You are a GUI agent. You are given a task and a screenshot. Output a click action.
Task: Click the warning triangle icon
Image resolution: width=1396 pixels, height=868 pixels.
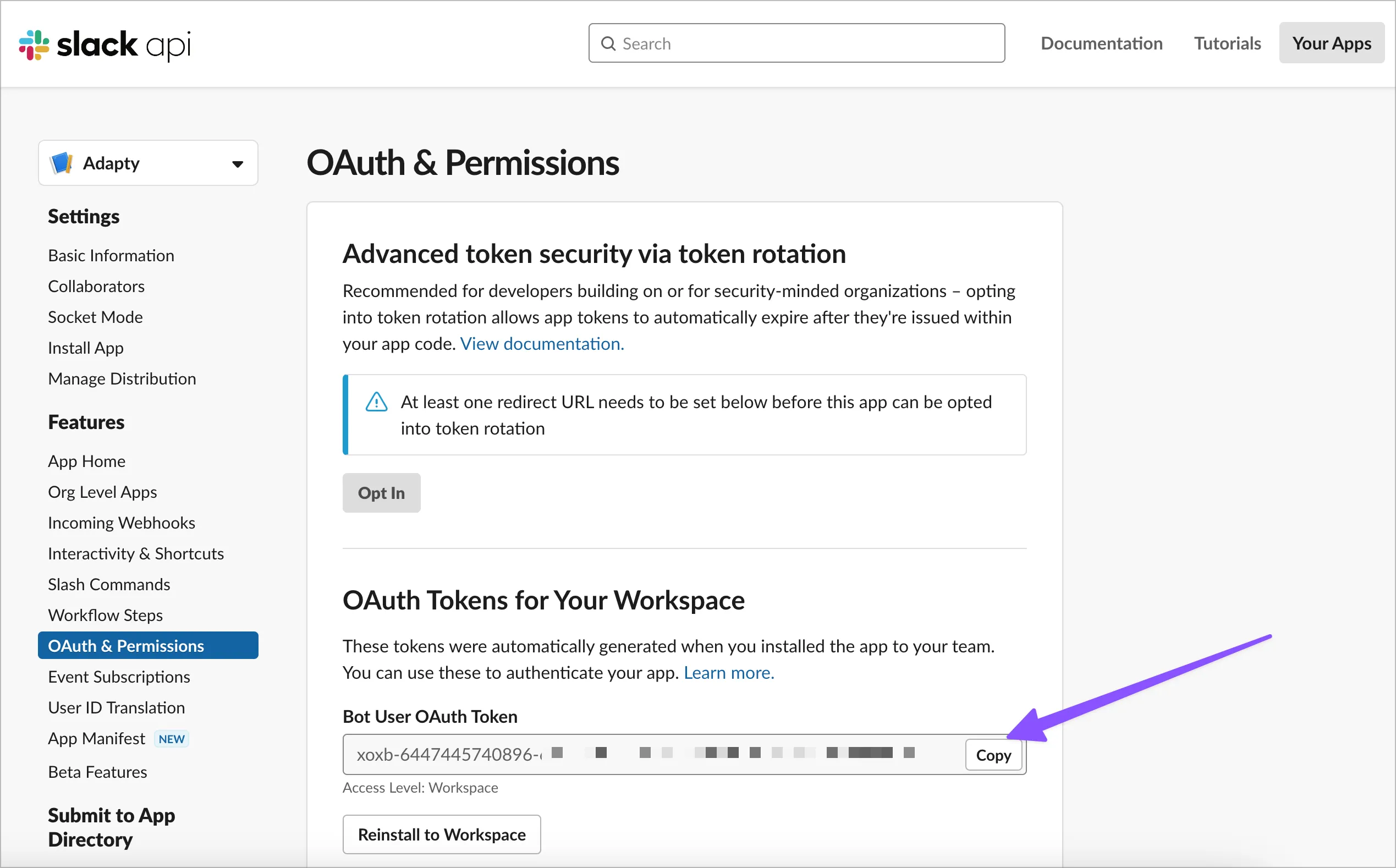pos(377,402)
